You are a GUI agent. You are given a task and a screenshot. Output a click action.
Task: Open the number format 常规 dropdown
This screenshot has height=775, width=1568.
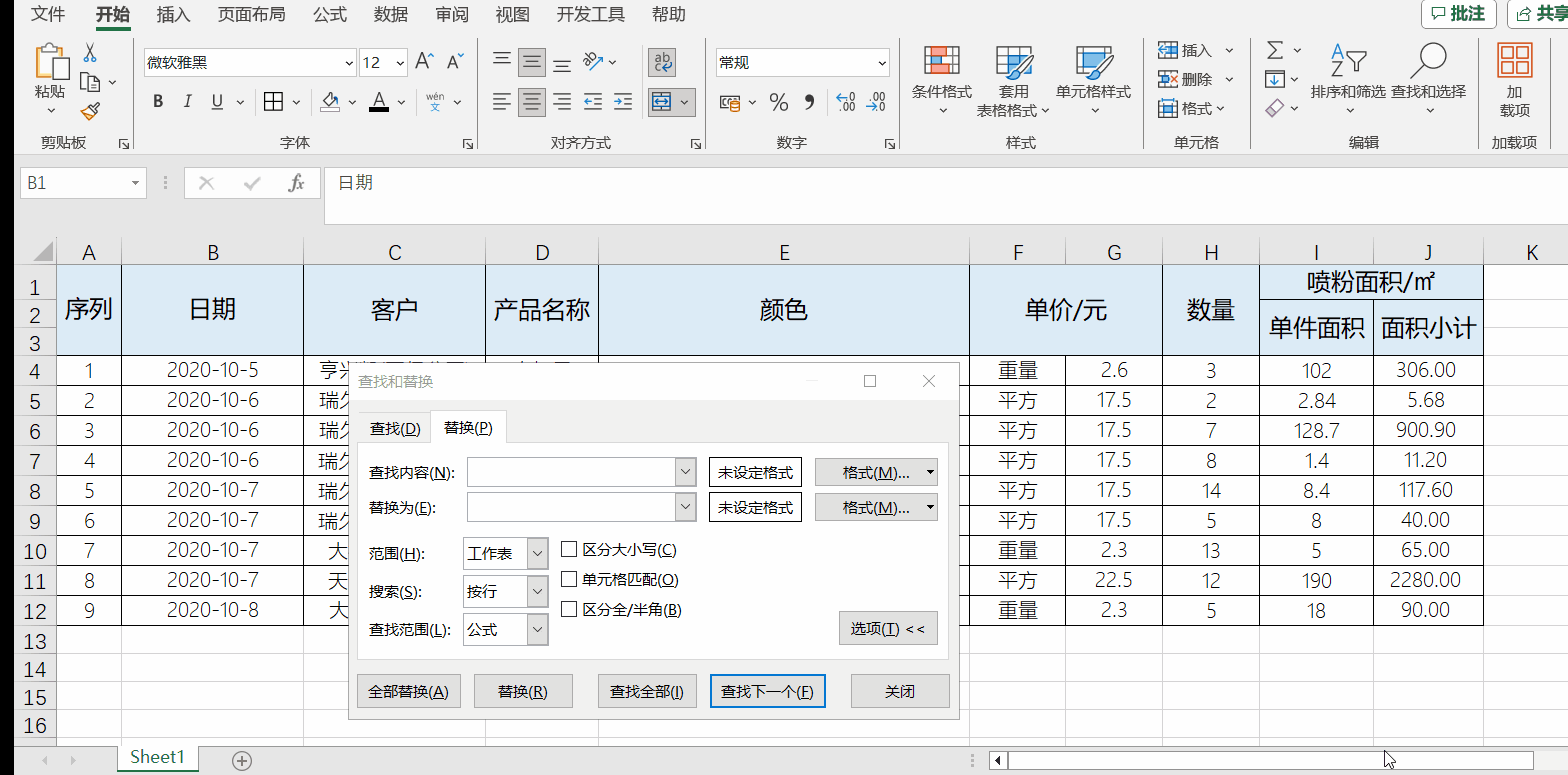[x=882, y=63]
